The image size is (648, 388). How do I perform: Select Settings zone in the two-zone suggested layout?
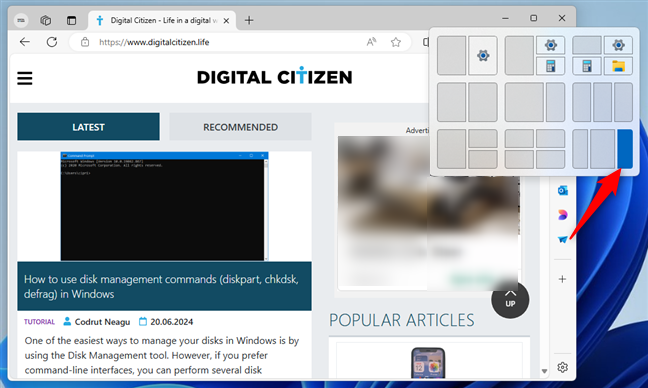tap(483, 55)
